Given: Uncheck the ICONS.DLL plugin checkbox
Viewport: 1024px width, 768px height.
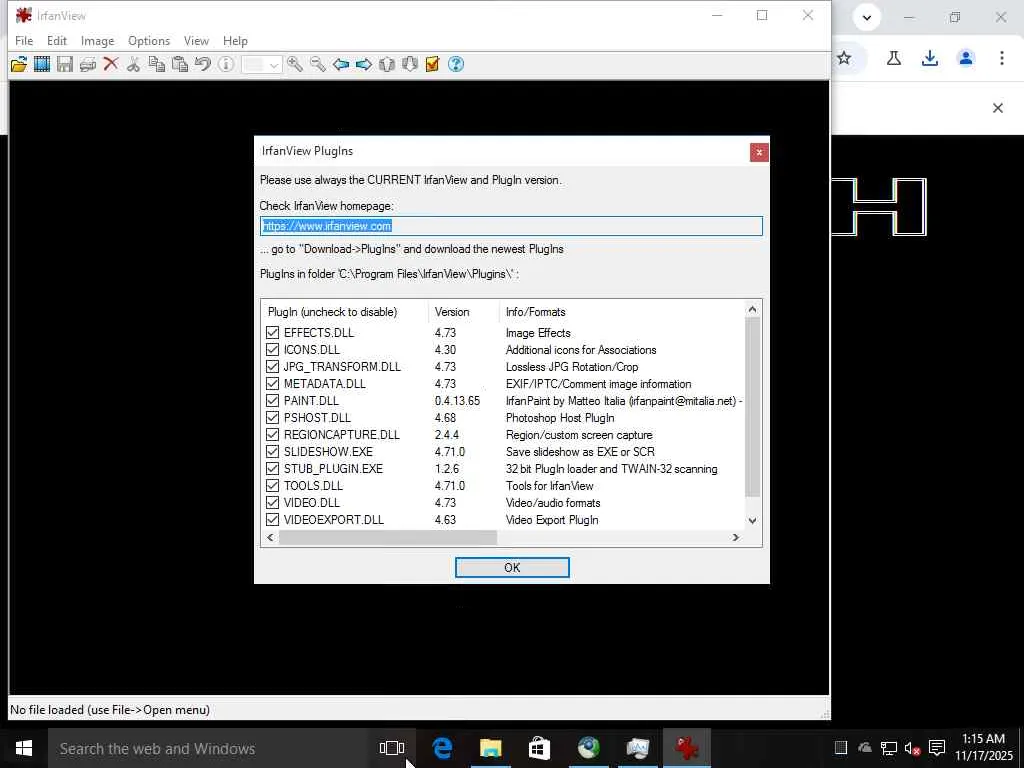Looking at the screenshot, I should [x=272, y=349].
